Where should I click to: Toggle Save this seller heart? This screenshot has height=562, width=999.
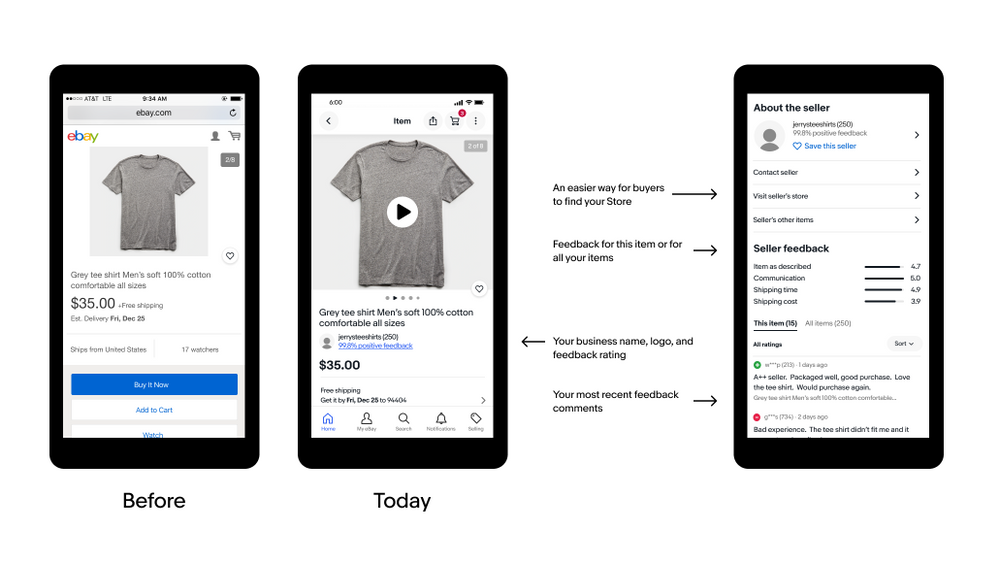(x=797, y=146)
